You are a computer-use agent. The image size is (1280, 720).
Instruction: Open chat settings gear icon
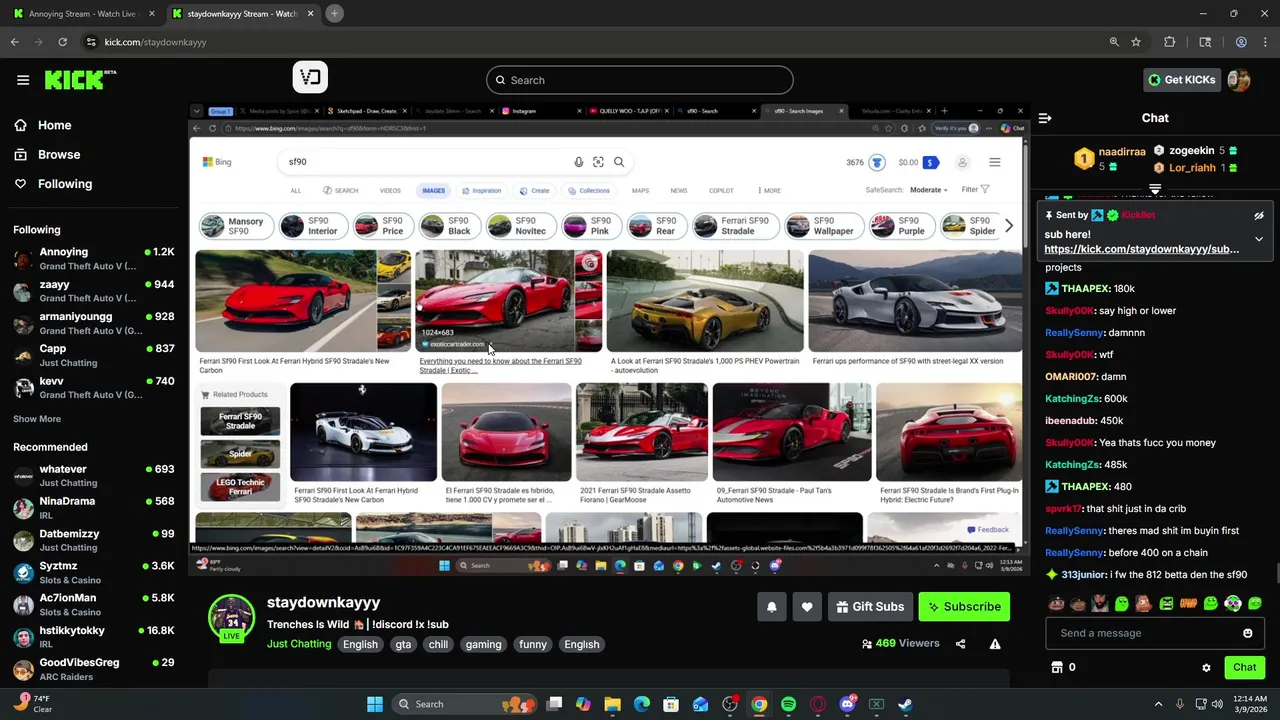click(x=1206, y=668)
